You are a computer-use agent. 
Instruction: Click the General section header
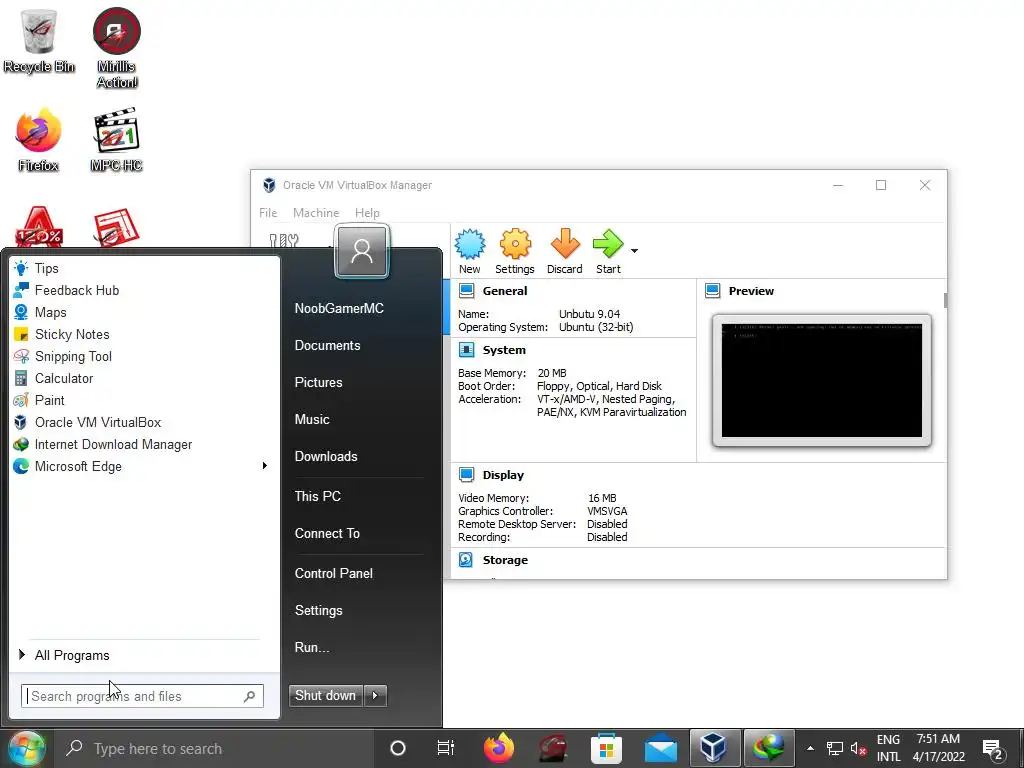click(505, 291)
